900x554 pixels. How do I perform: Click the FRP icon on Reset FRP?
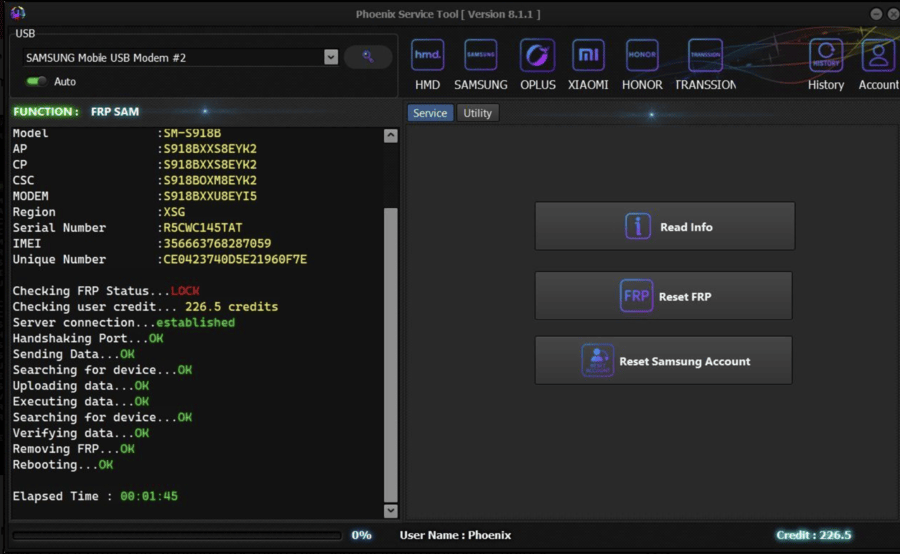[x=636, y=296]
